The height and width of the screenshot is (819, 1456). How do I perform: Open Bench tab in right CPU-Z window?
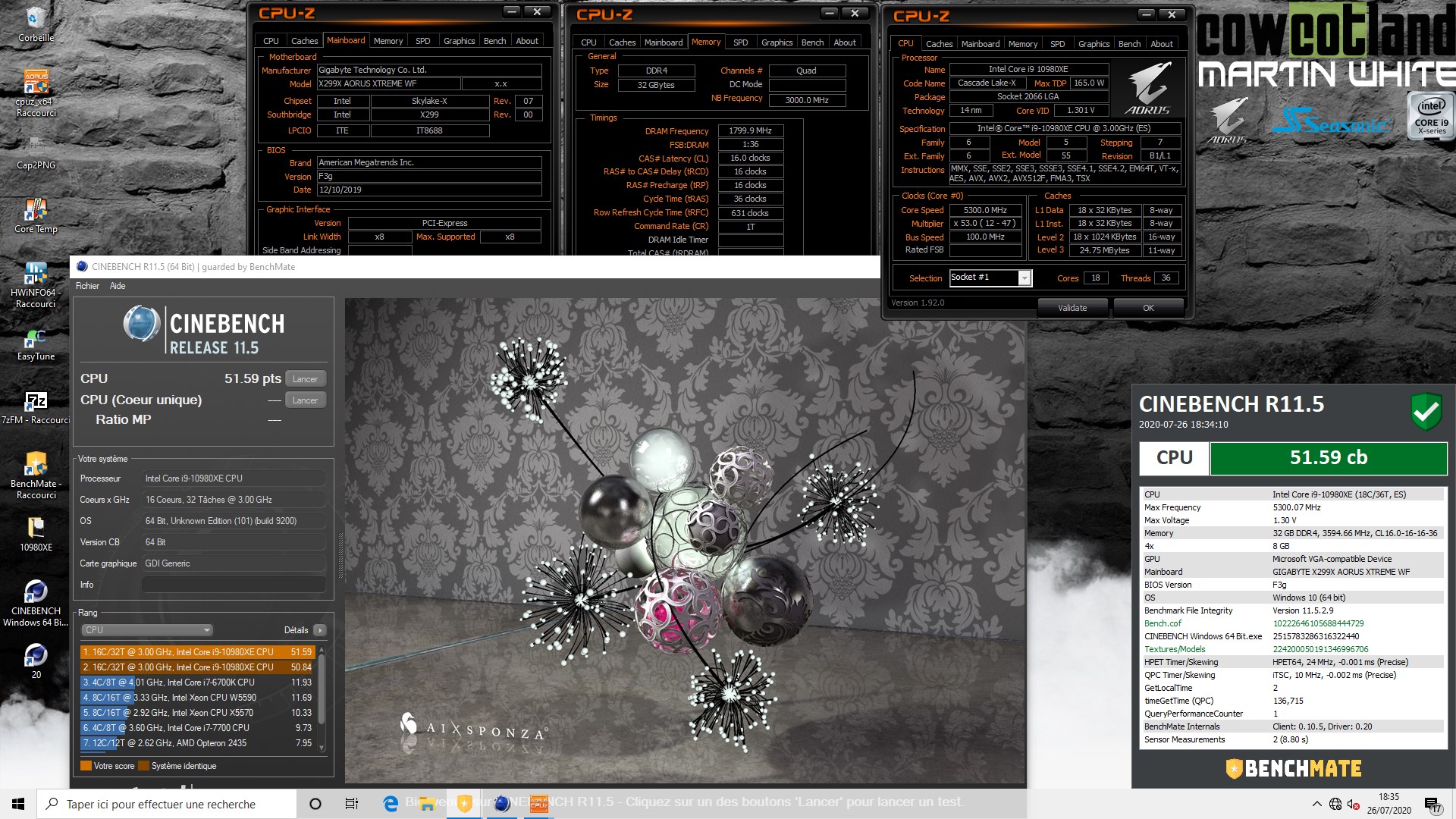click(x=1129, y=44)
